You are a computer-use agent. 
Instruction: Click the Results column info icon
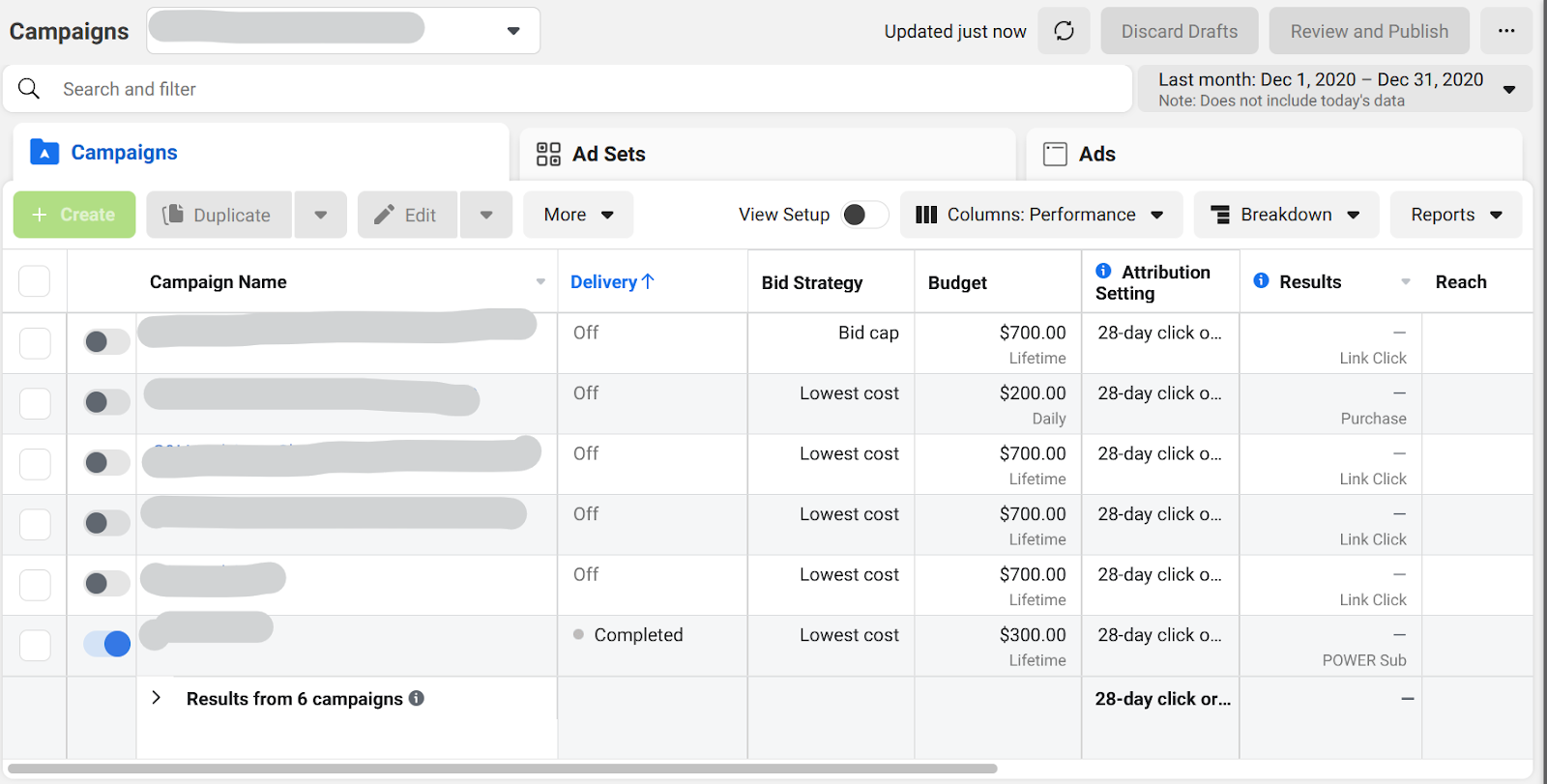[x=1261, y=280]
